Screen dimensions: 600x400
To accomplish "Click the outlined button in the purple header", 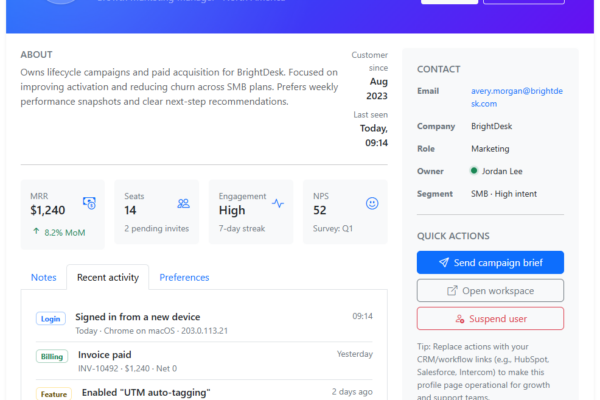I will pos(523,1).
